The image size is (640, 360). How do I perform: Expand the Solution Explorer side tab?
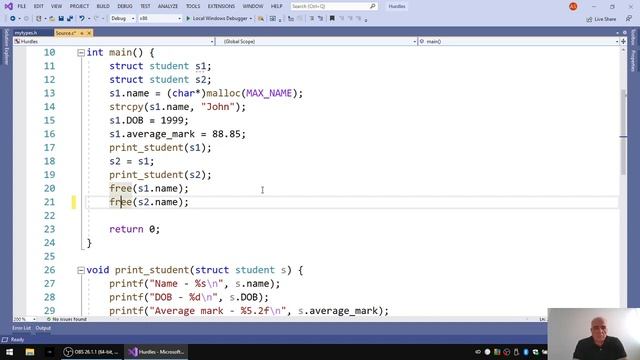click(x=6, y=47)
